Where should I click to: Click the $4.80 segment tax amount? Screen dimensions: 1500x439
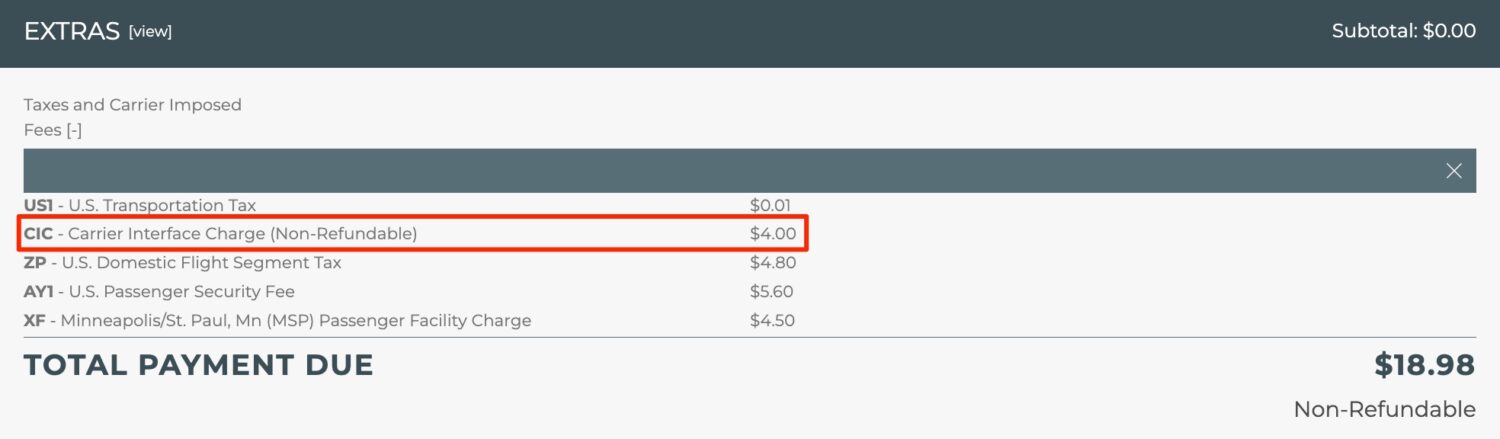point(773,263)
